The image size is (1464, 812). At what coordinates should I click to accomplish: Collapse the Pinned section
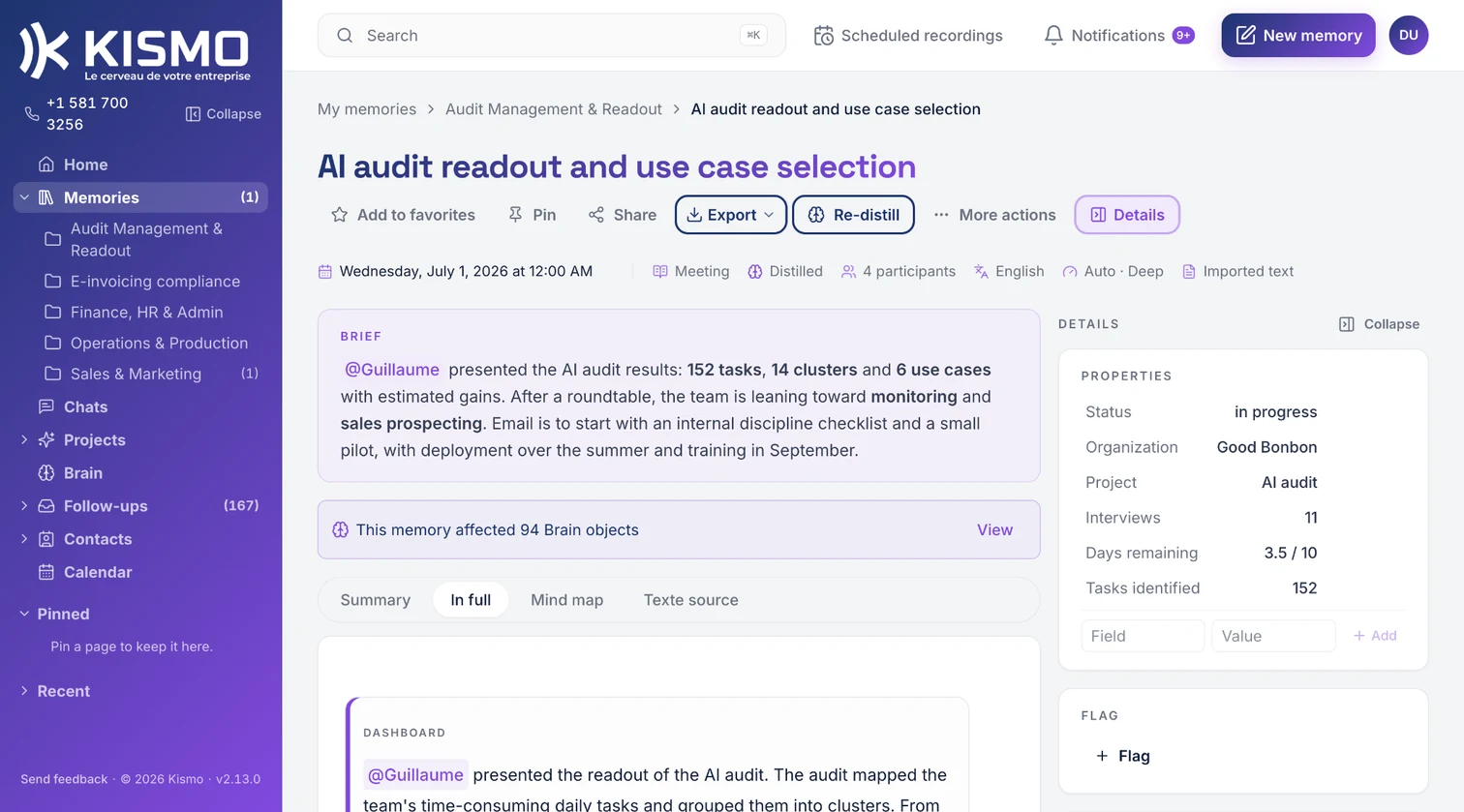pos(24,614)
